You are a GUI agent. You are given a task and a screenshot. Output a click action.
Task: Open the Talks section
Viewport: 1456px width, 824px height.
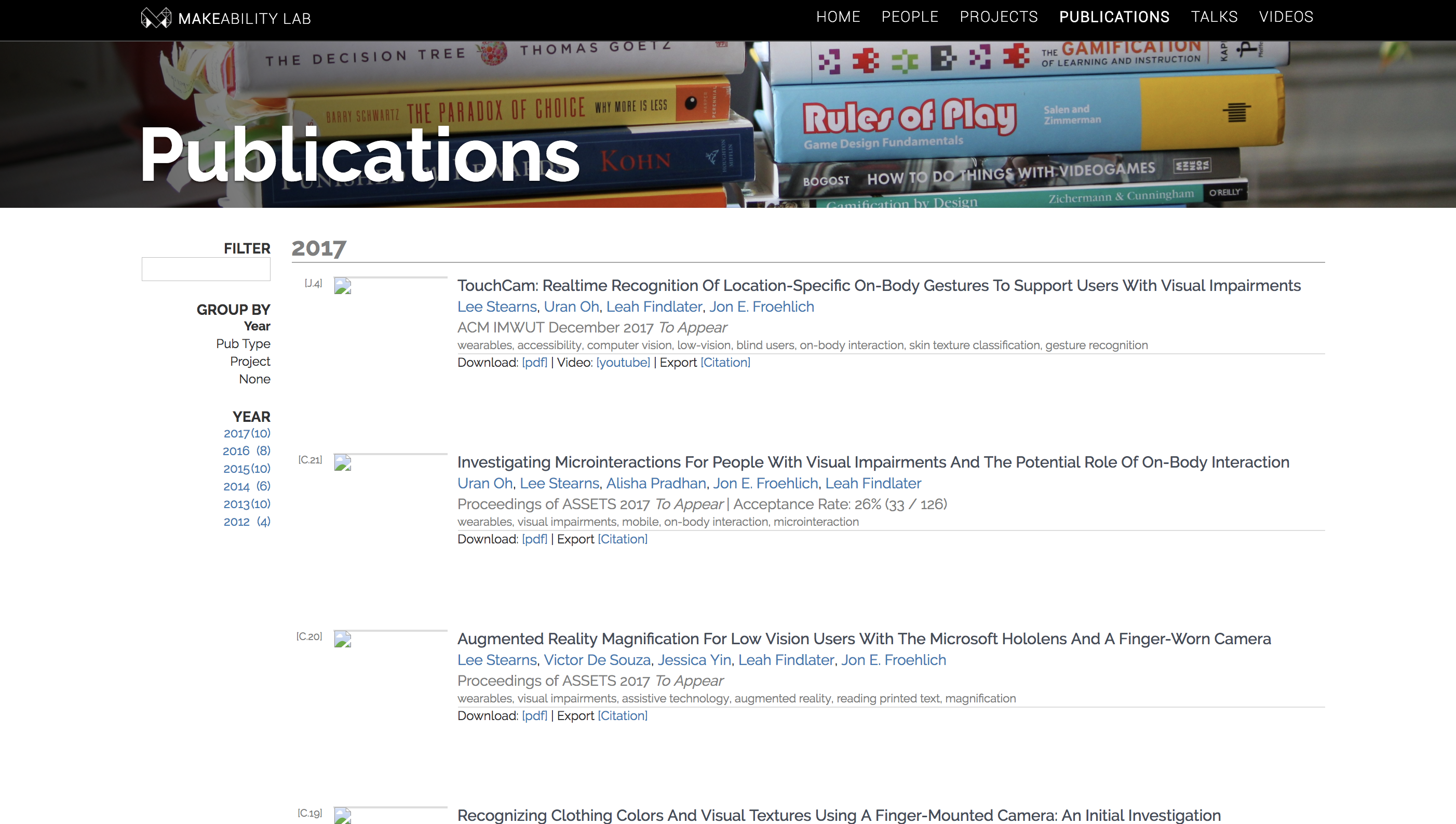pos(1214,17)
